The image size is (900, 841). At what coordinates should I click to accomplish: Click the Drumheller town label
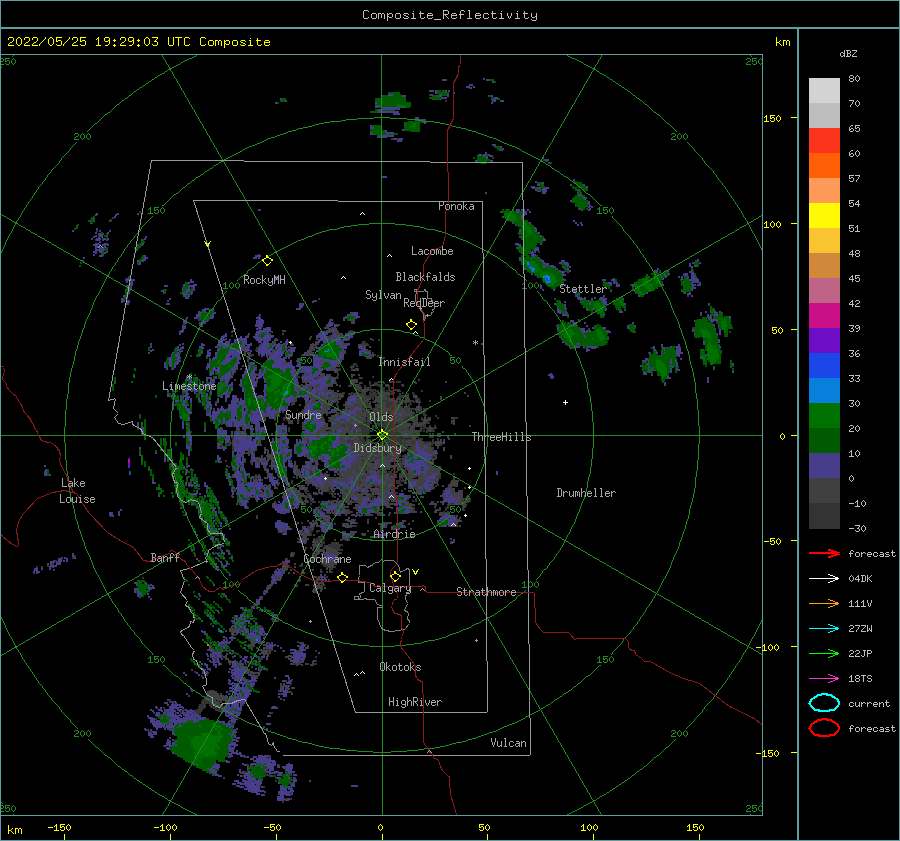pyautogui.click(x=586, y=493)
